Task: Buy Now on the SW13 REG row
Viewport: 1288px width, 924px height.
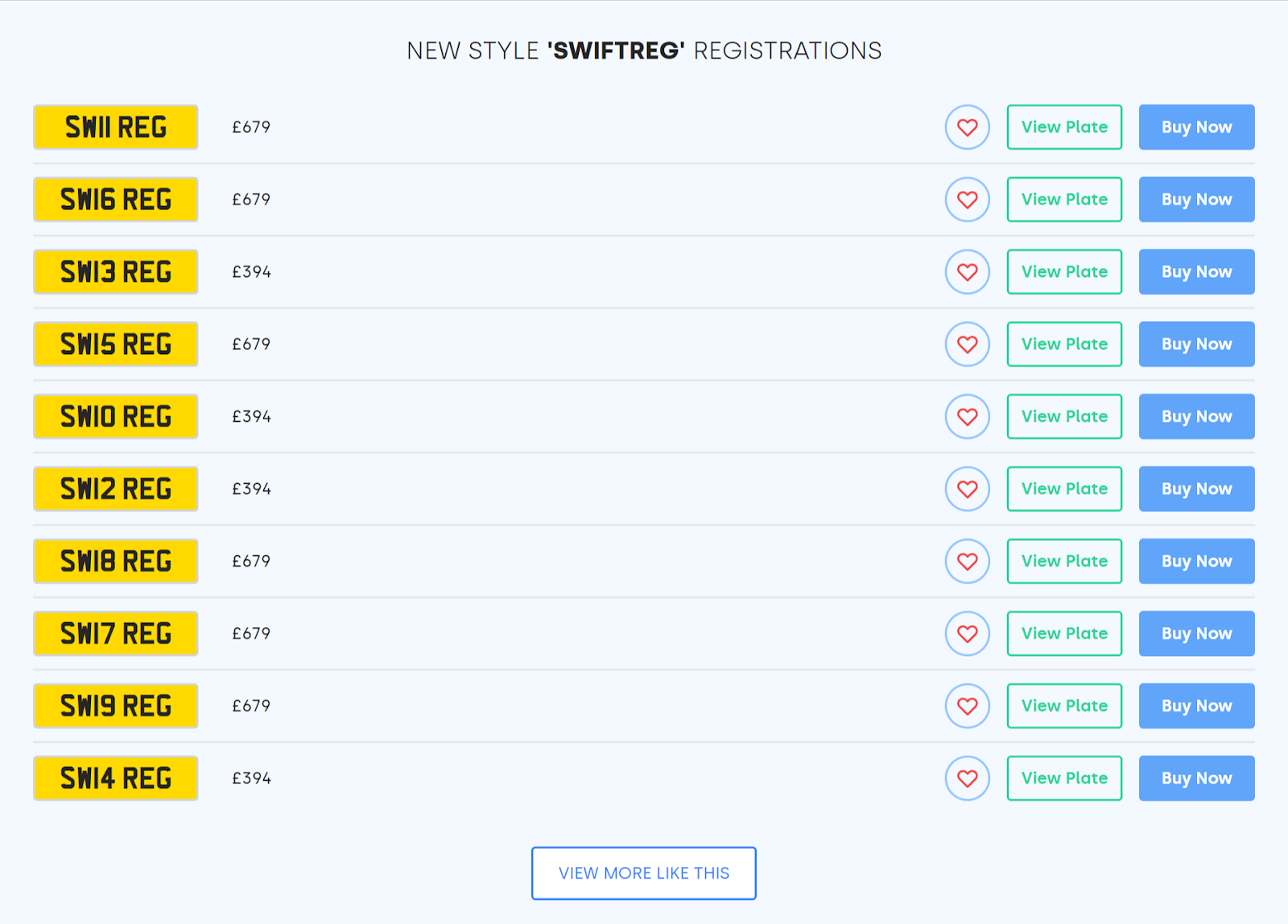Action: click(1196, 272)
